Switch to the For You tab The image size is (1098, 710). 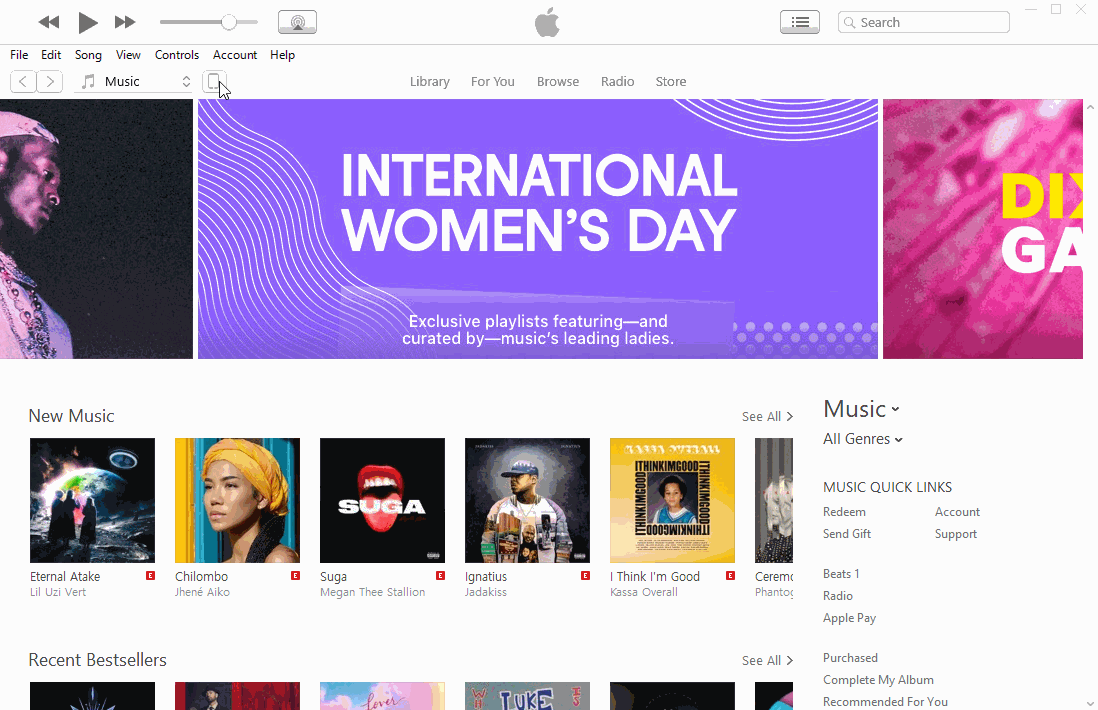click(x=492, y=81)
